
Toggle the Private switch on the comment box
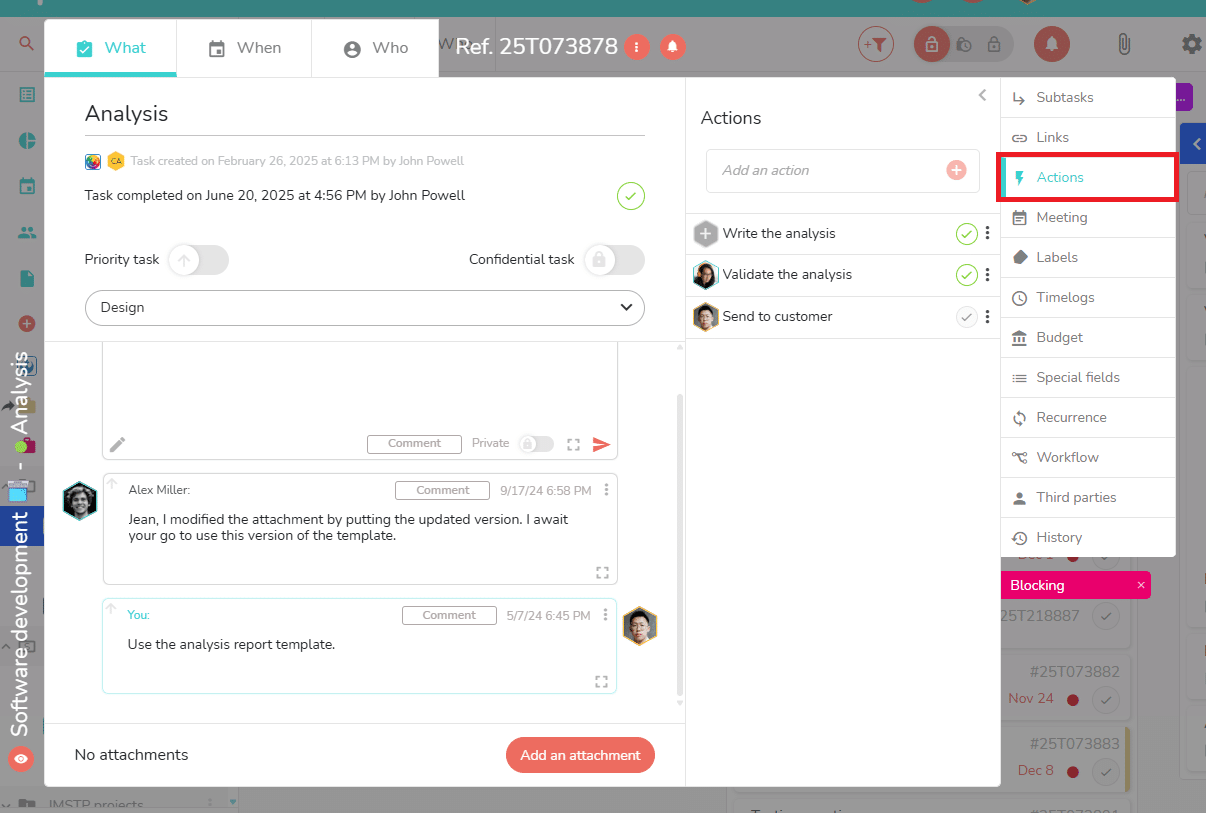point(536,443)
